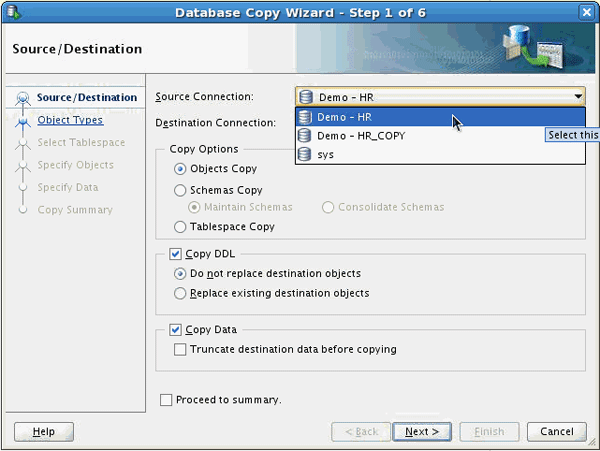Click the Source Connection label
This screenshot has width=600, height=451.
(x=204, y=97)
